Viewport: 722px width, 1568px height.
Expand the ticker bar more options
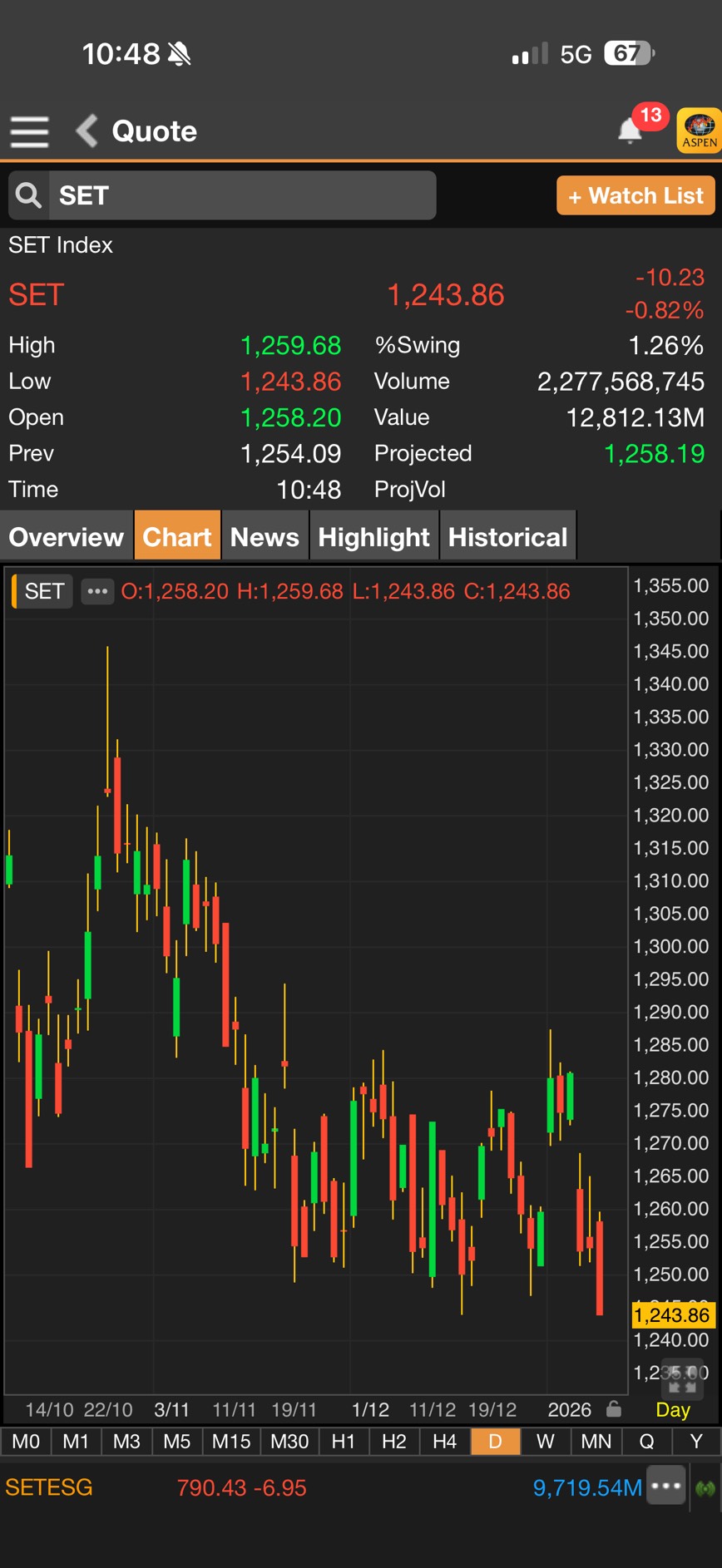point(667,1487)
